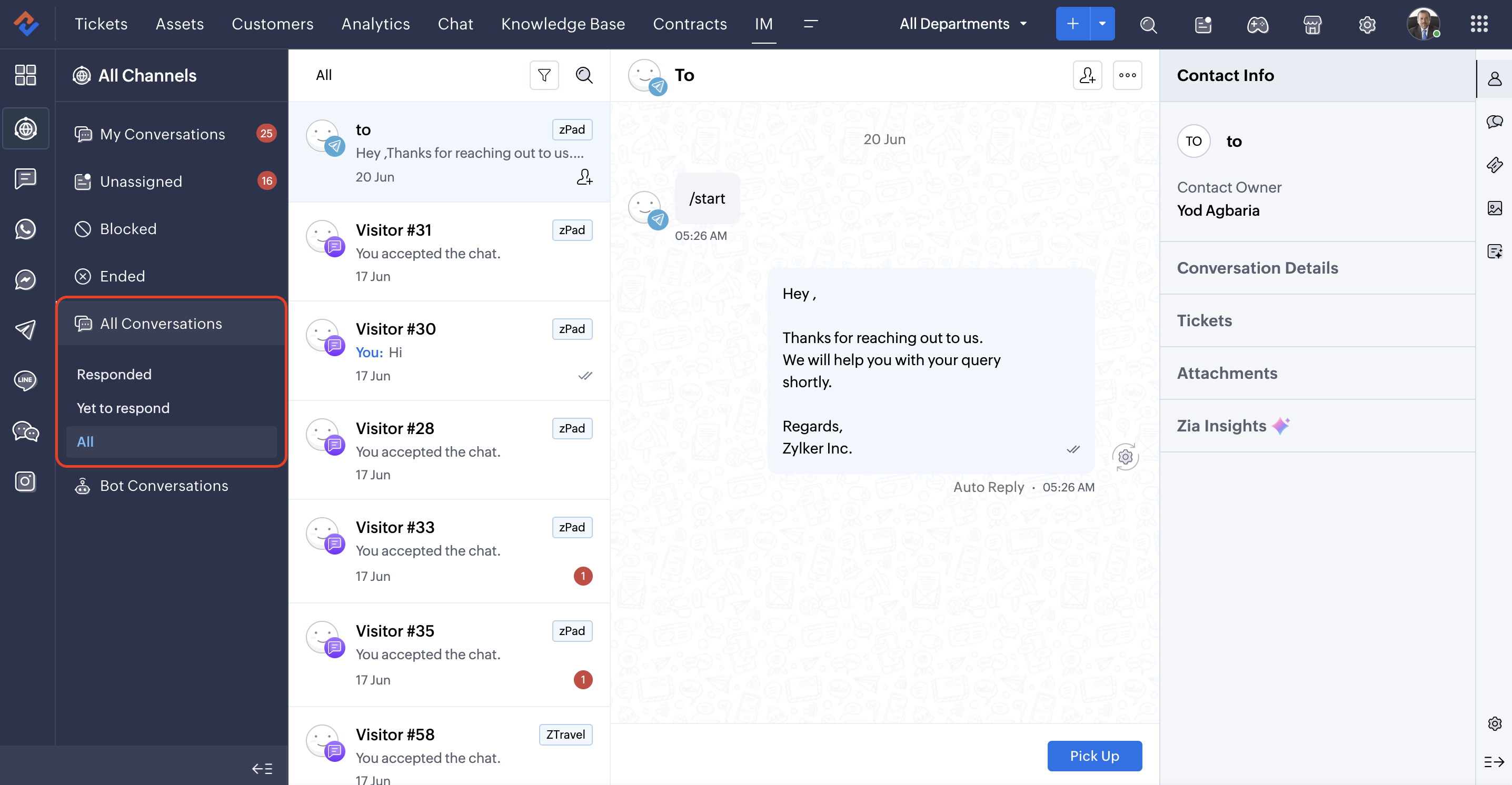Expand the Tickets section
1512x785 pixels.
click(1318, 320)
